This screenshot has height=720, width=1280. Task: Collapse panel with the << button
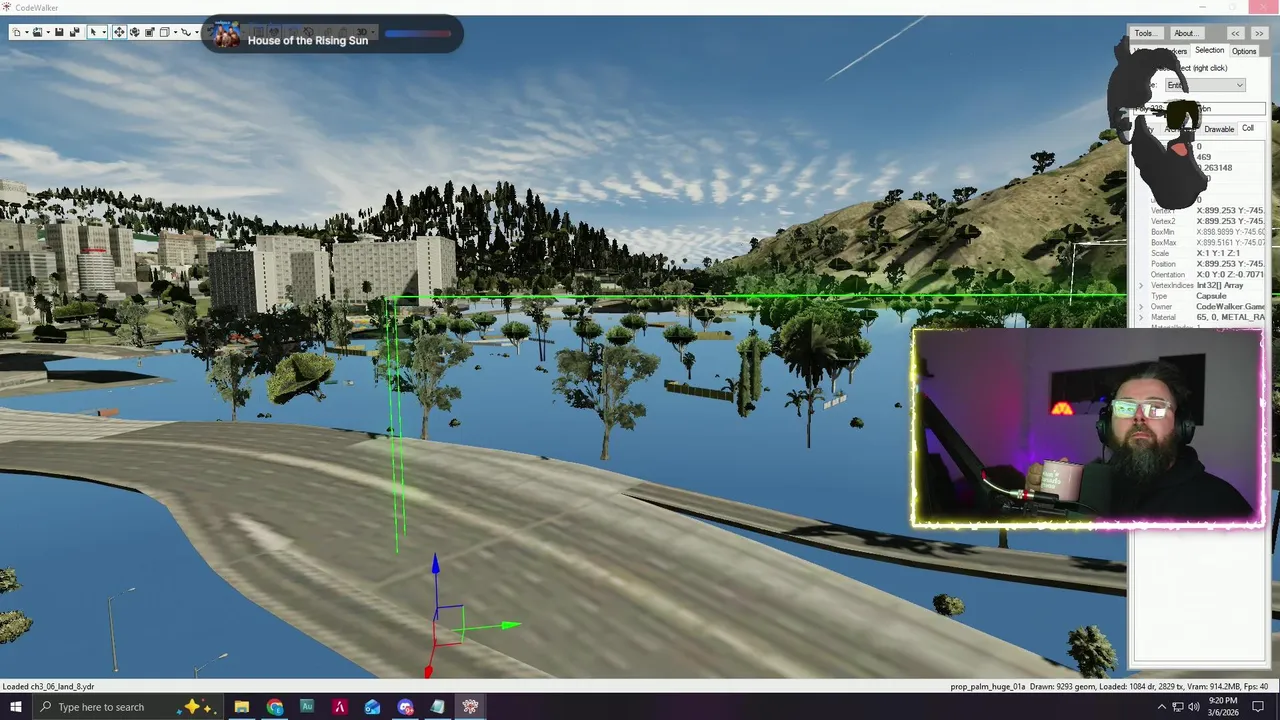tap(1235, 33)
